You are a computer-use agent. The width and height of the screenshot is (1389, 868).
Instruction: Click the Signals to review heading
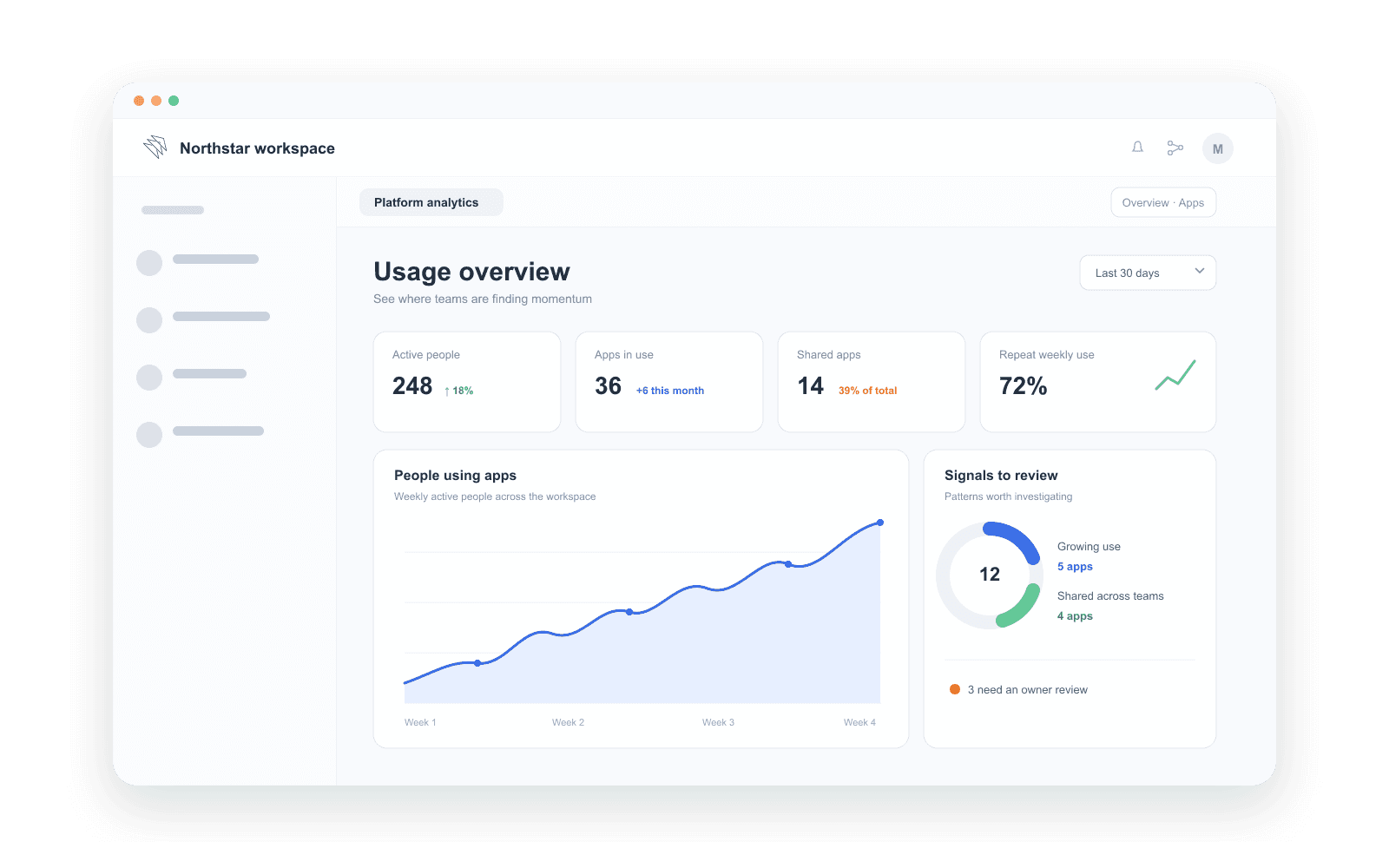pyautogui.click(x=1001, y=476)
